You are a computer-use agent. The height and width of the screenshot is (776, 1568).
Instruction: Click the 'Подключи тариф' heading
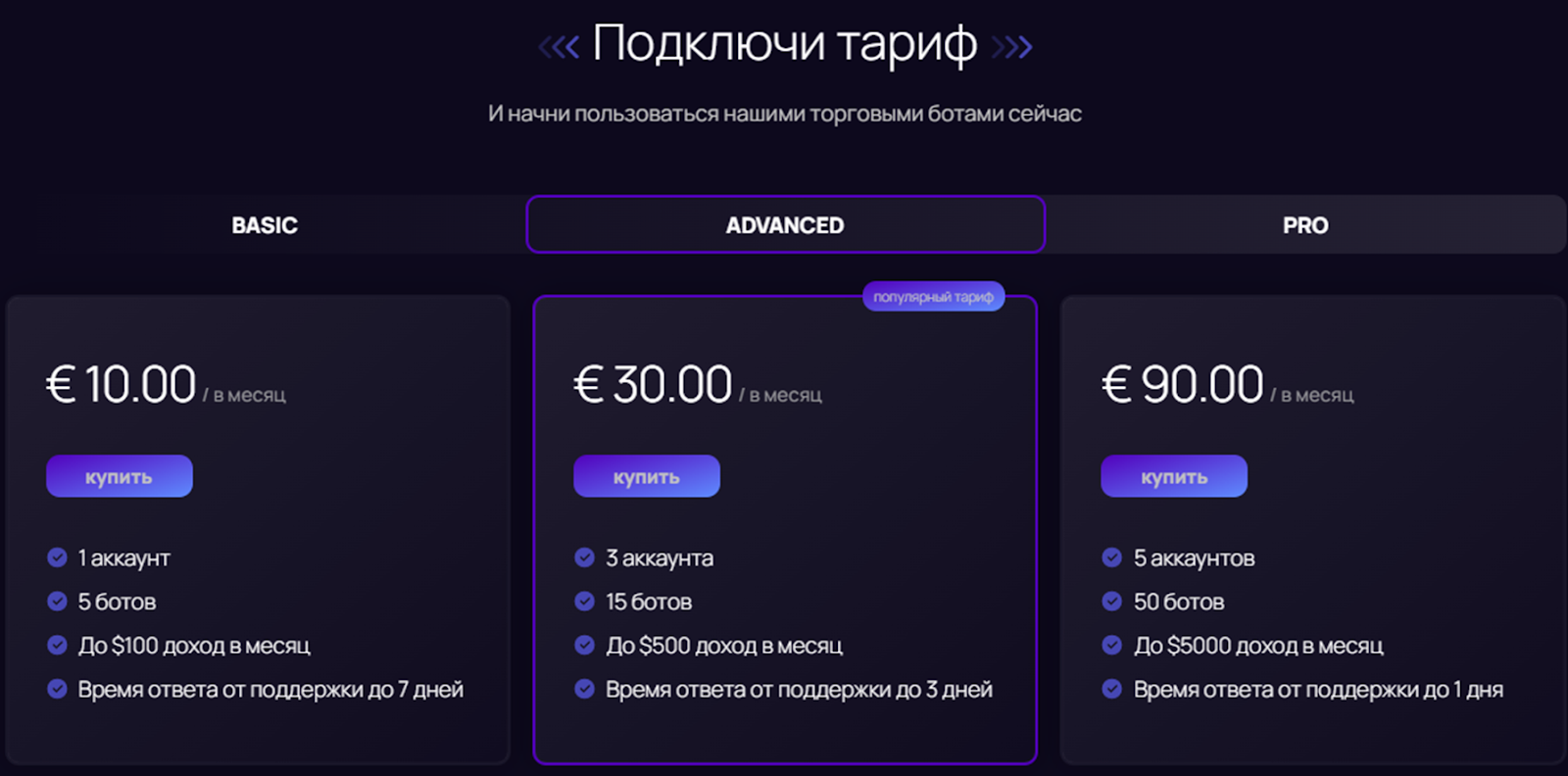[785, 44]
